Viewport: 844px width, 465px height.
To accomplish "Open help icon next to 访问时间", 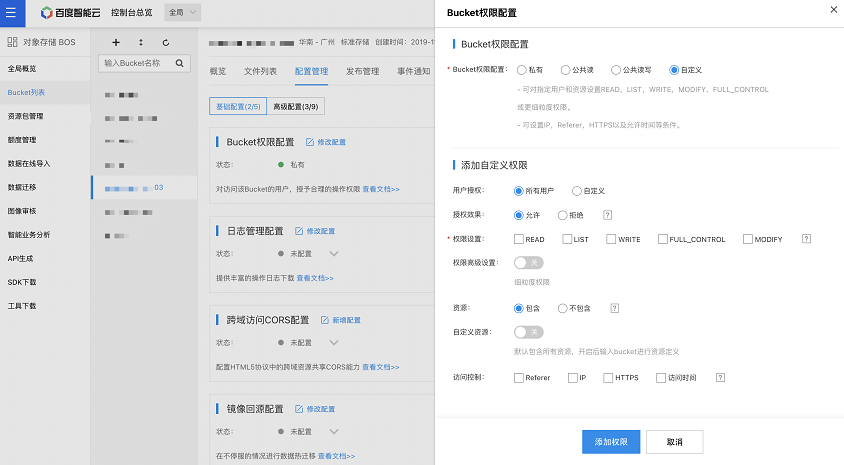I will pyautogui.click(x=721, y=378).
